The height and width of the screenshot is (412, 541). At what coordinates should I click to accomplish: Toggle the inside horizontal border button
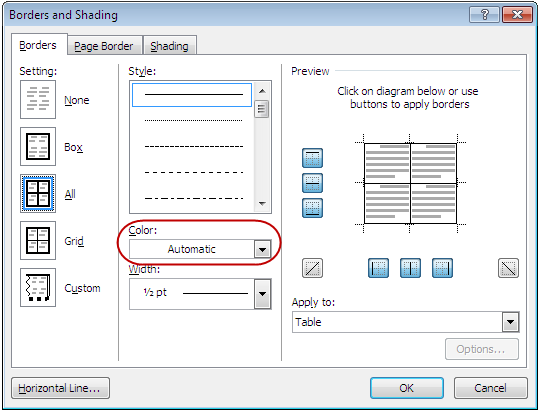coord(312,183)
